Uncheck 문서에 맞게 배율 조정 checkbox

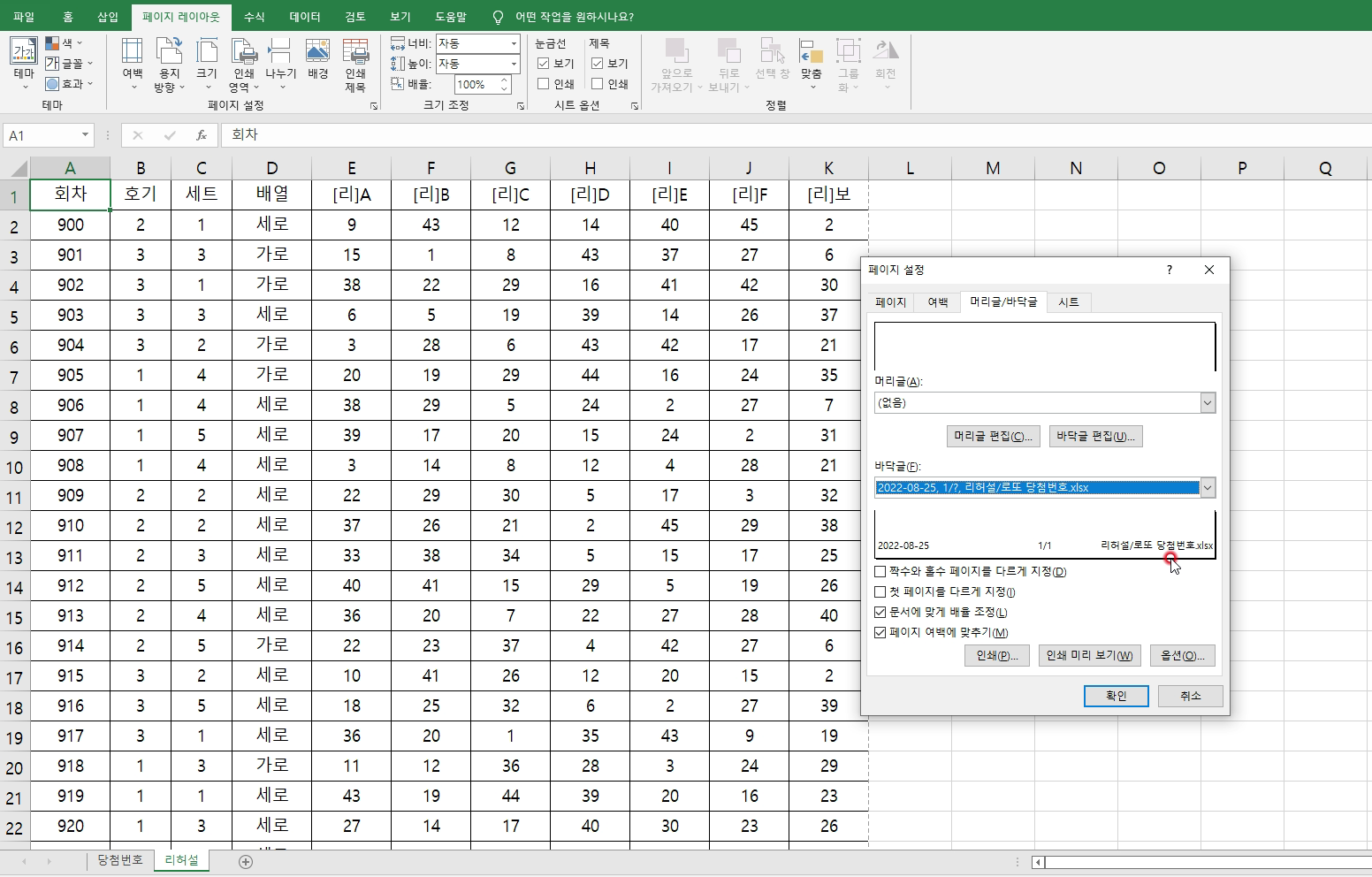(880, 613)
